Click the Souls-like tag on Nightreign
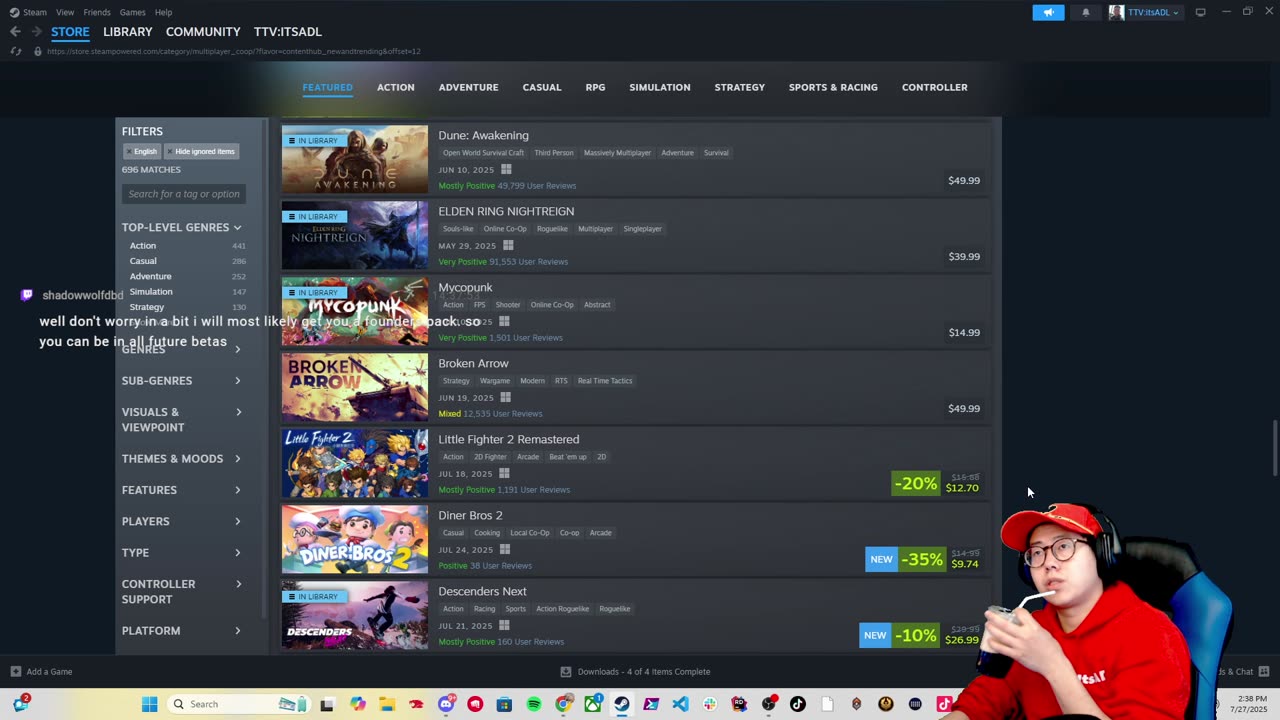1280x720 pixels. click(456, 229)
